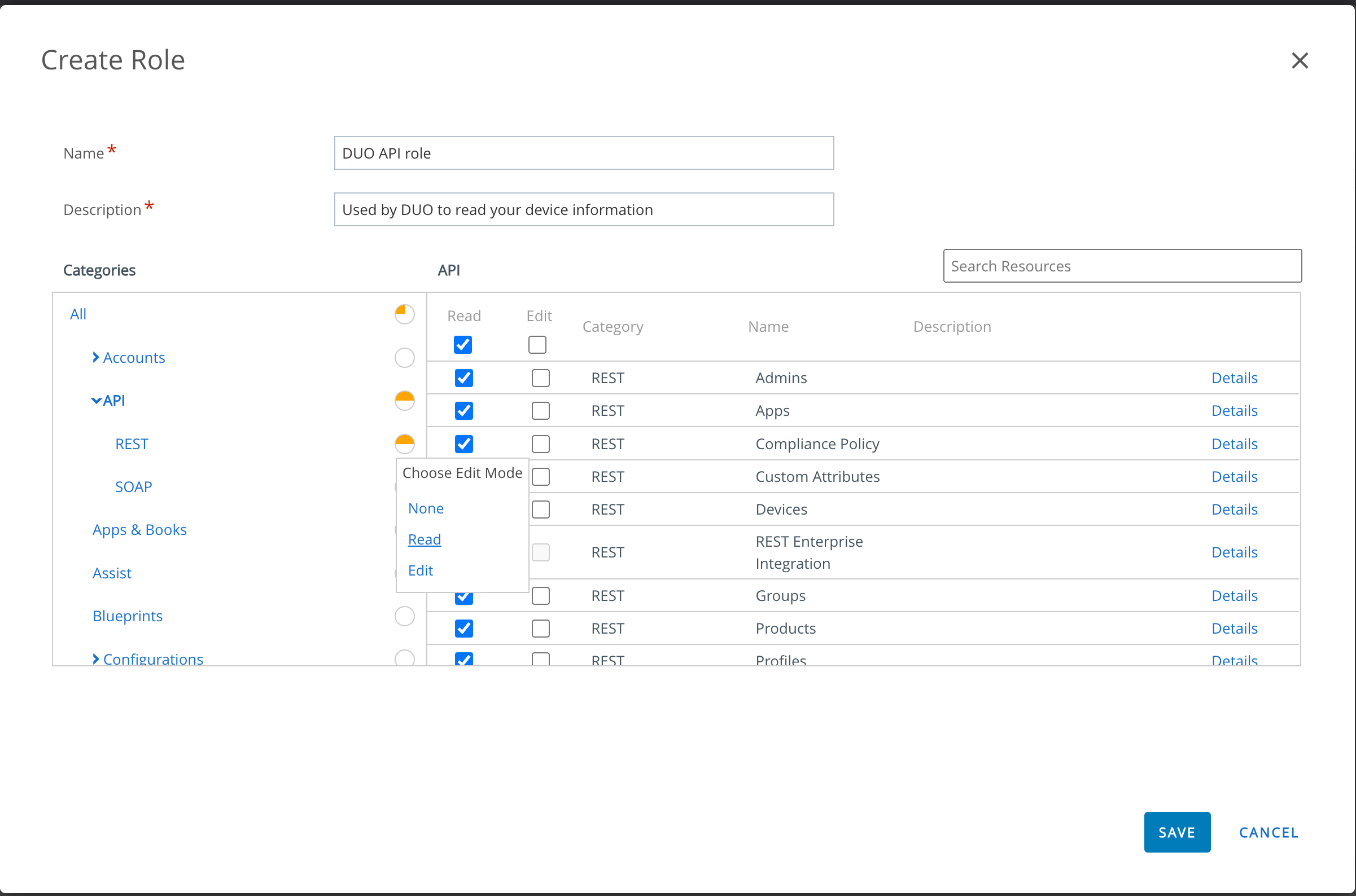Toggle the Edit column header checkbox
This screenshot has height=896, width=1356.
coord(536,345)
